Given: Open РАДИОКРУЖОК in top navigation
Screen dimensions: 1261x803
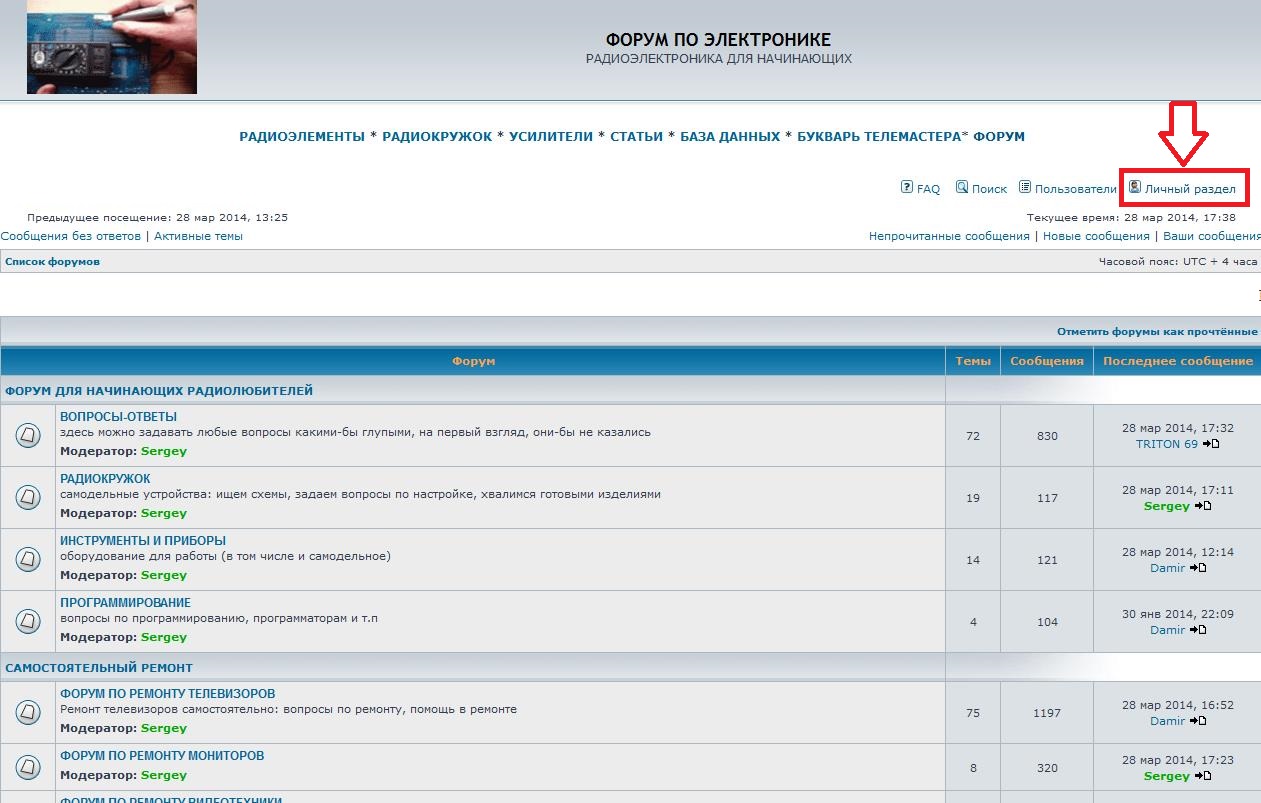Looking at the screenshot, I should click(437, 137).
